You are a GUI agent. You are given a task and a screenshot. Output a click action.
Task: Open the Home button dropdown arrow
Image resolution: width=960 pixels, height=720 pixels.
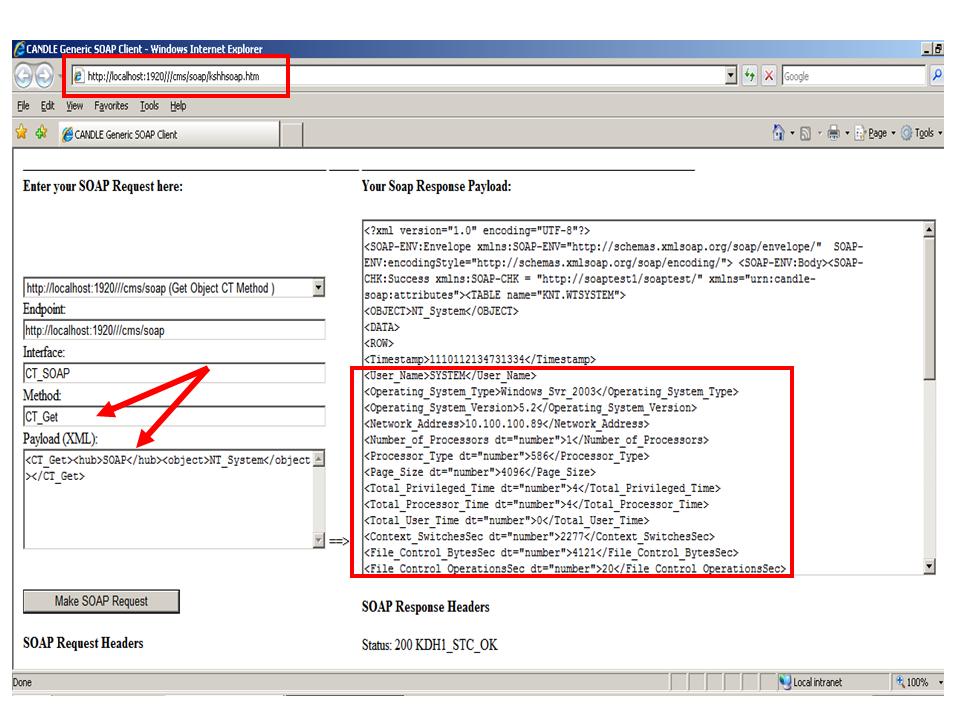click(x=792, y=133)
